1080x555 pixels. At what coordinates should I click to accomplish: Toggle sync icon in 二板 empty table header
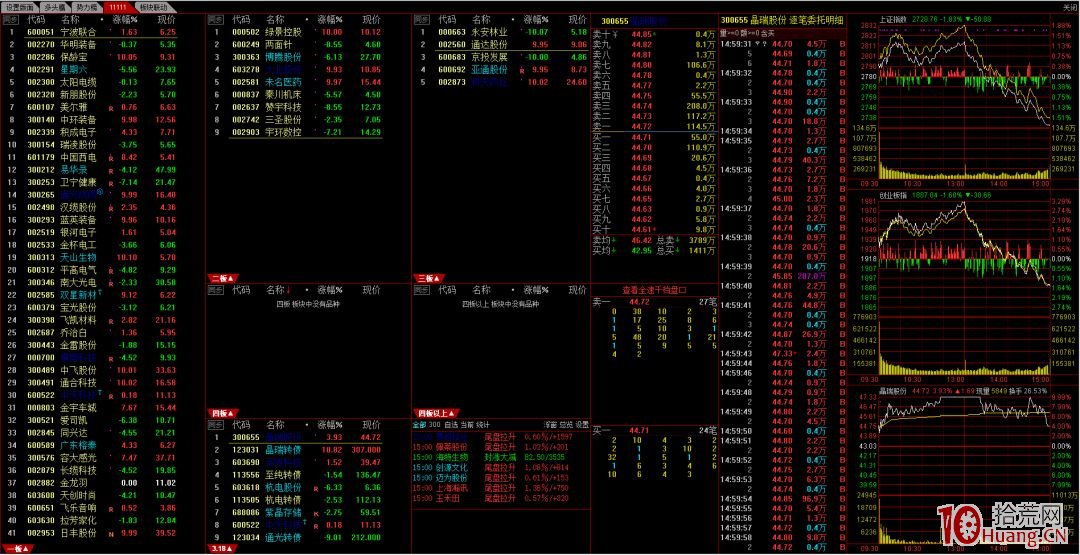pyautogui.click(x=216, y=290)
